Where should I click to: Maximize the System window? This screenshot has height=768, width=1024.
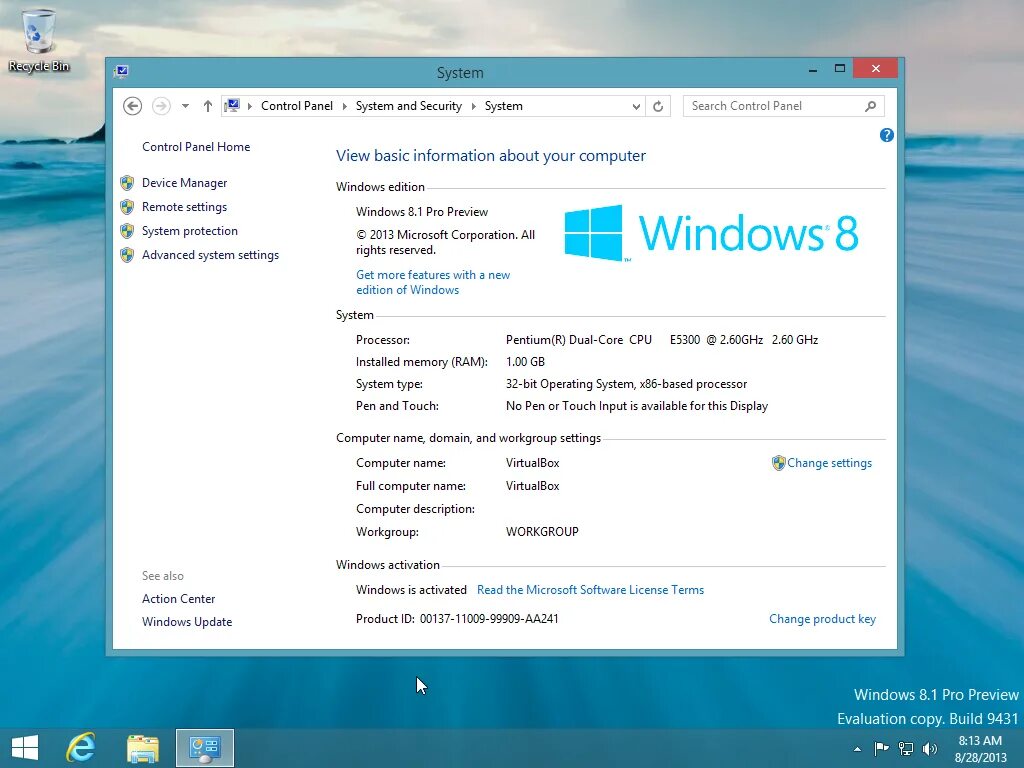click(840, 69)
